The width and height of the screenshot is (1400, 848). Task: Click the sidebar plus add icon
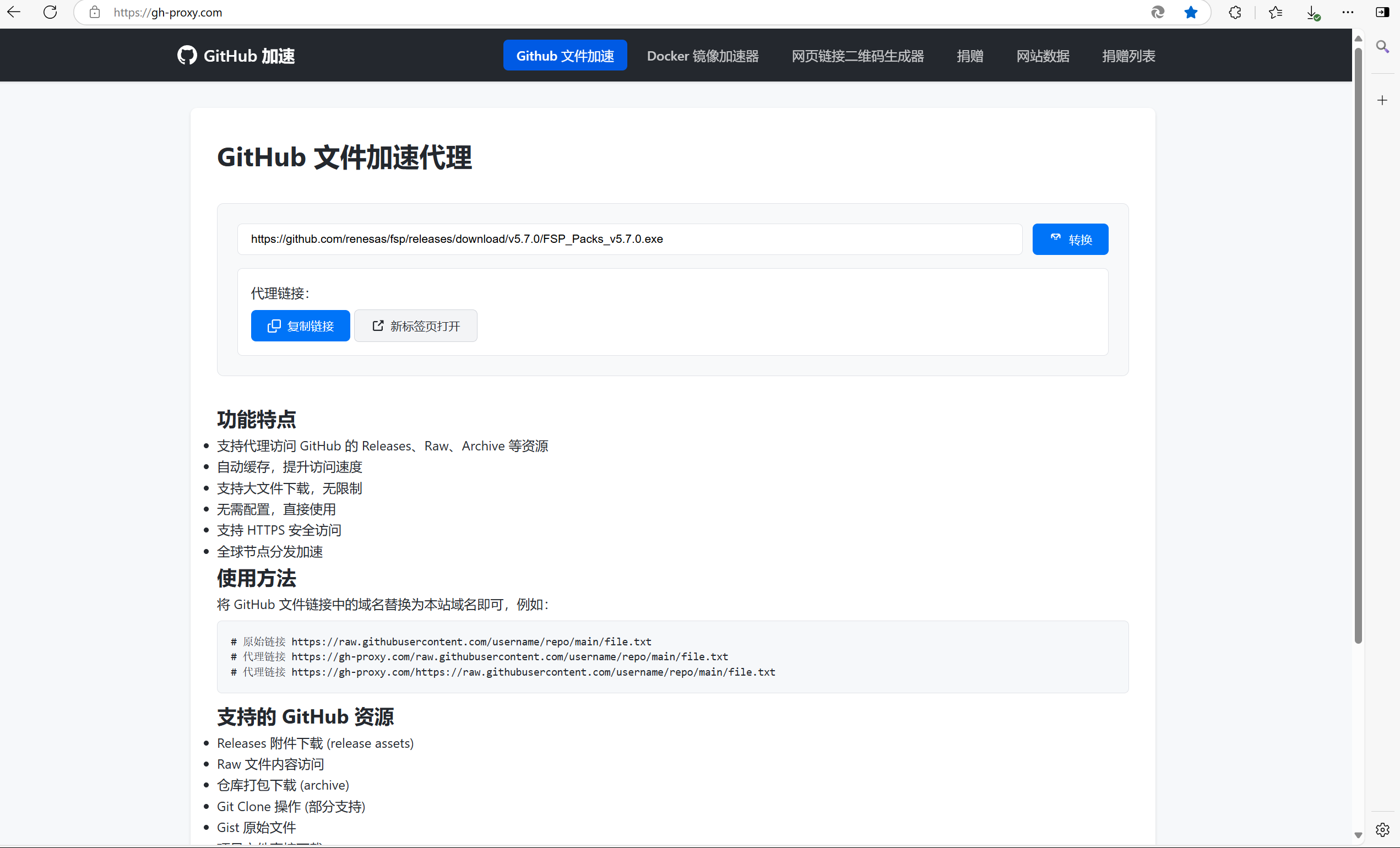(x=1382, y=101)
